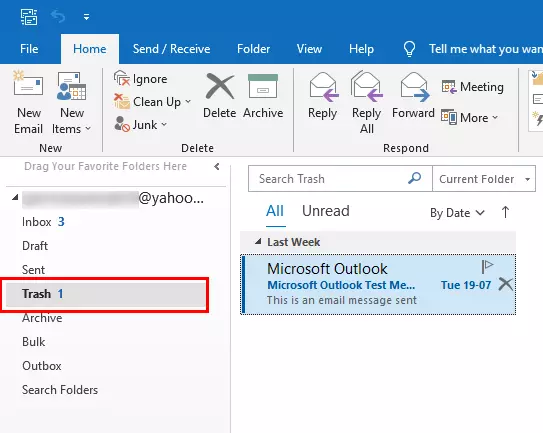The image size is (543, 433).
Task: Click the 'Drag Your Favorite Folders Here' text
Action: pos(105,166)
